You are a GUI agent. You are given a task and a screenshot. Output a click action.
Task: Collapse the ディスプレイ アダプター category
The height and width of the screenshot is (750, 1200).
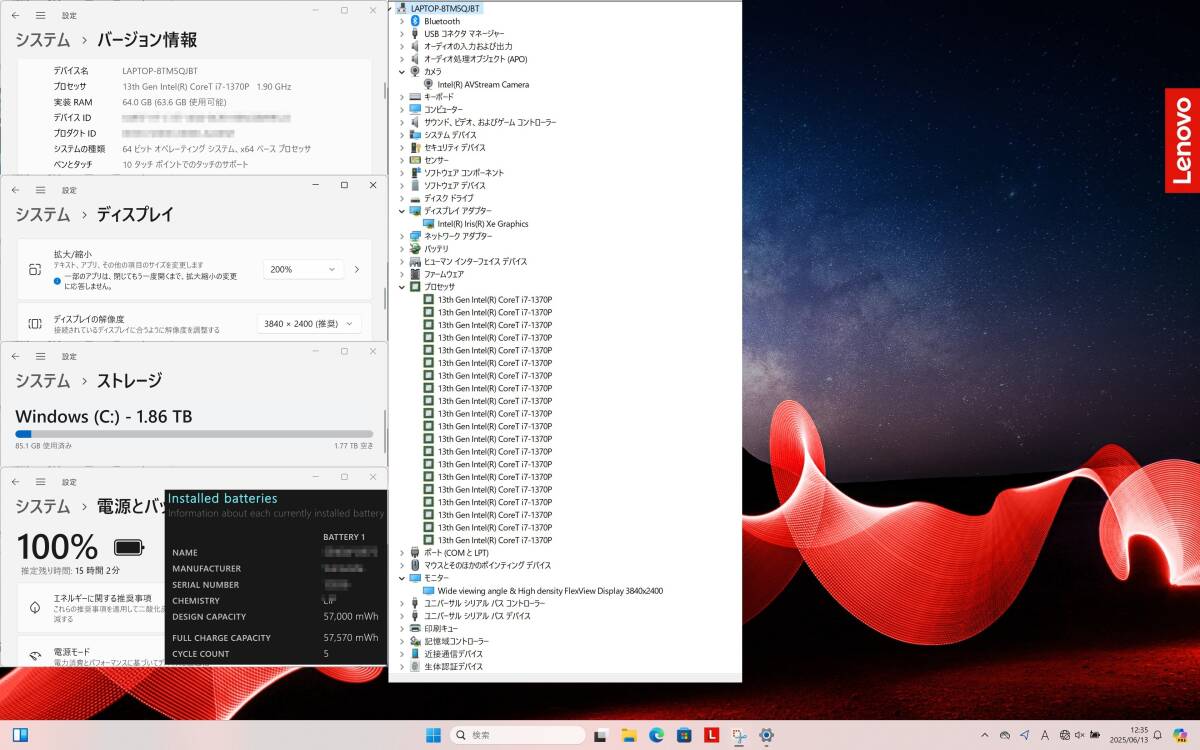coord(402,211)
